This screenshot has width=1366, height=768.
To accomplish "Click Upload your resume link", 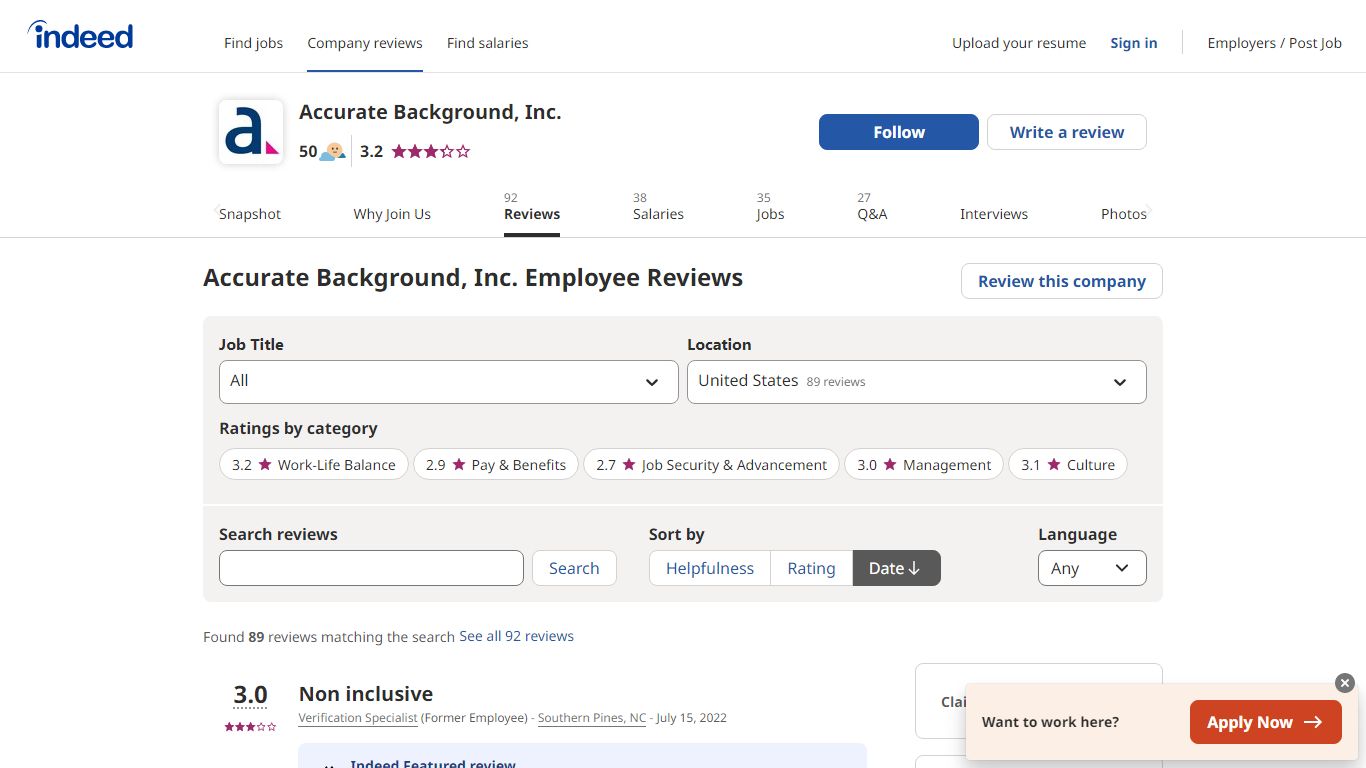I will (1019, 43).
